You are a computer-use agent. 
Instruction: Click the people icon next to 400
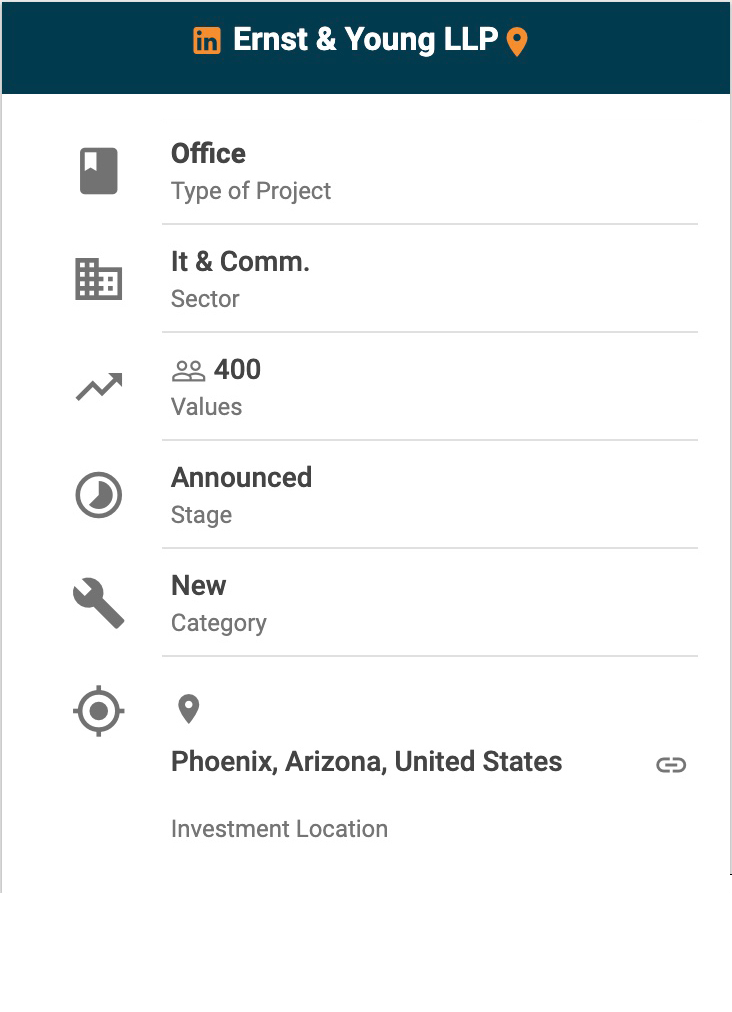(x=188, y=371)
